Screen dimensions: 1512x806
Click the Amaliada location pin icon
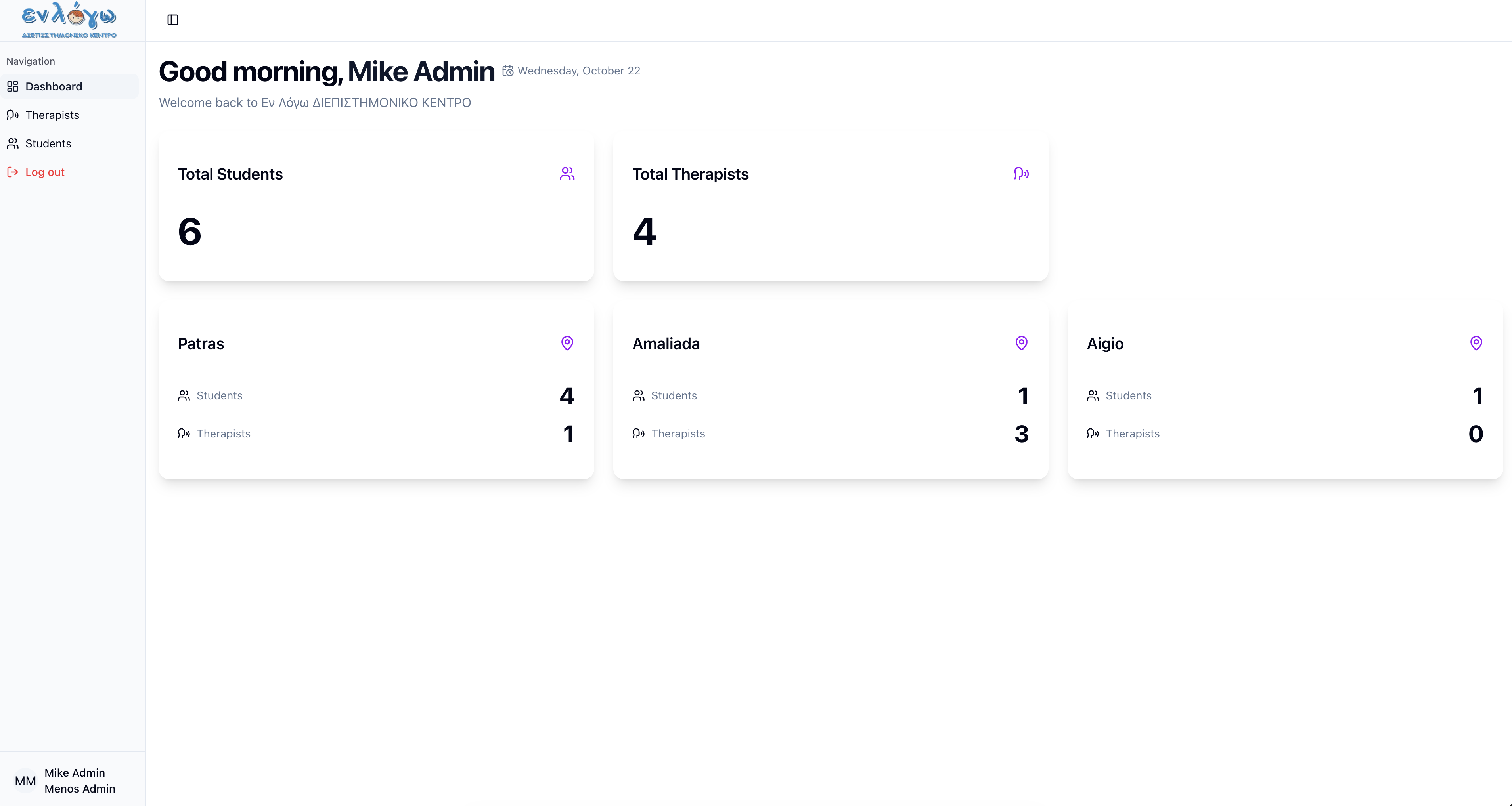pyautogui.click(x=1021, y=343)
